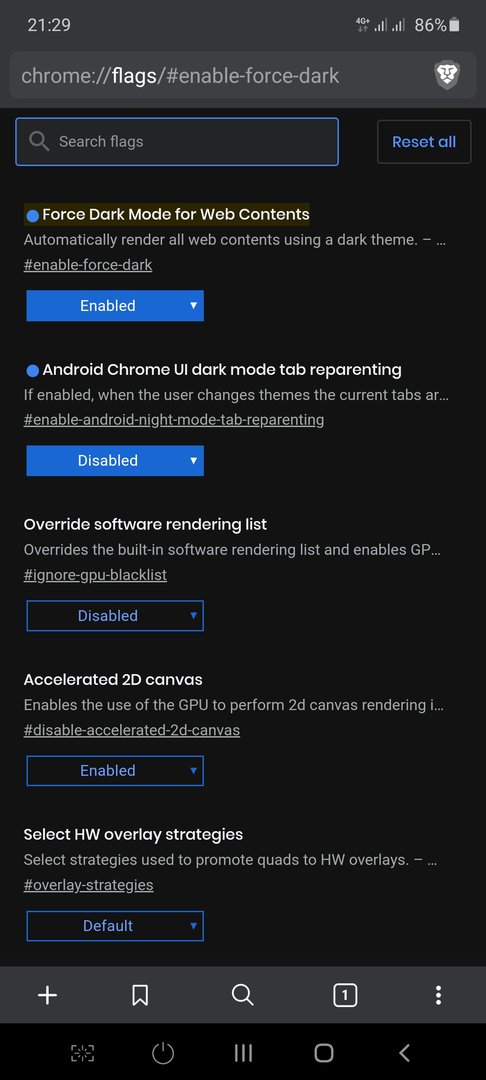Focus the Search flags input field
This screenshot has width=486, height=1080.
177,141
